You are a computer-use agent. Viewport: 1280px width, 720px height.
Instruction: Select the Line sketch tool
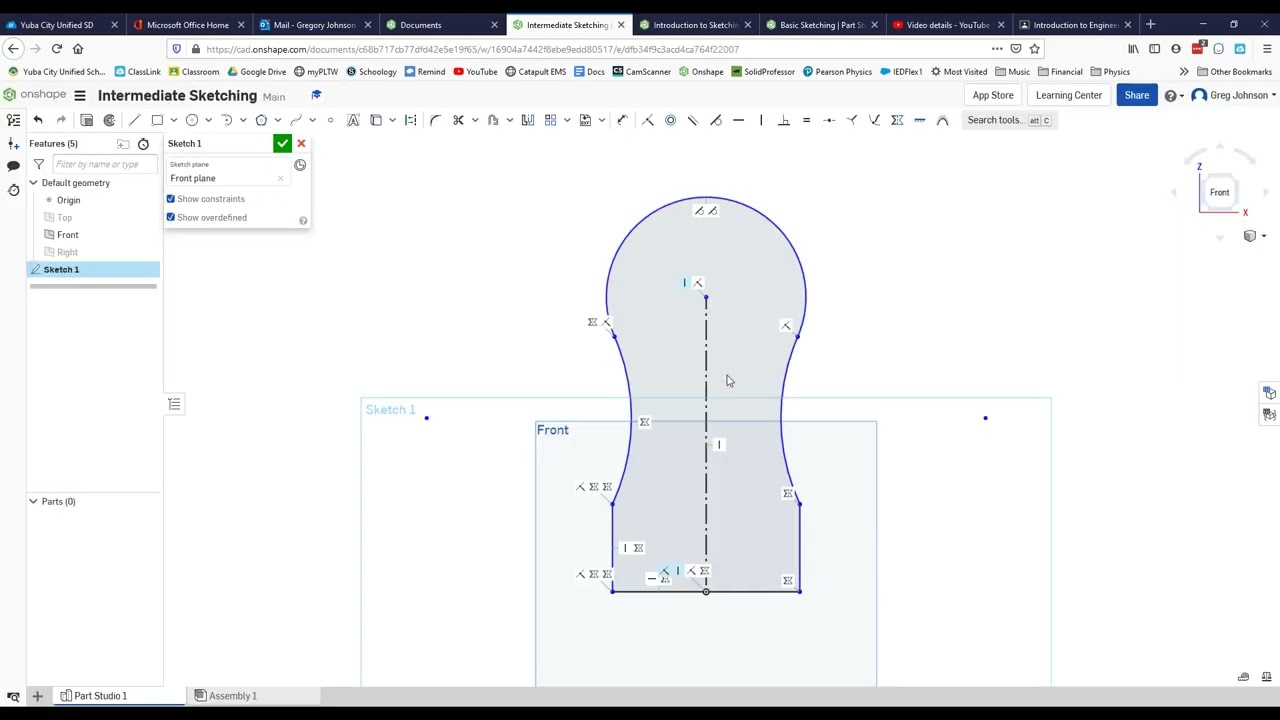134,120
